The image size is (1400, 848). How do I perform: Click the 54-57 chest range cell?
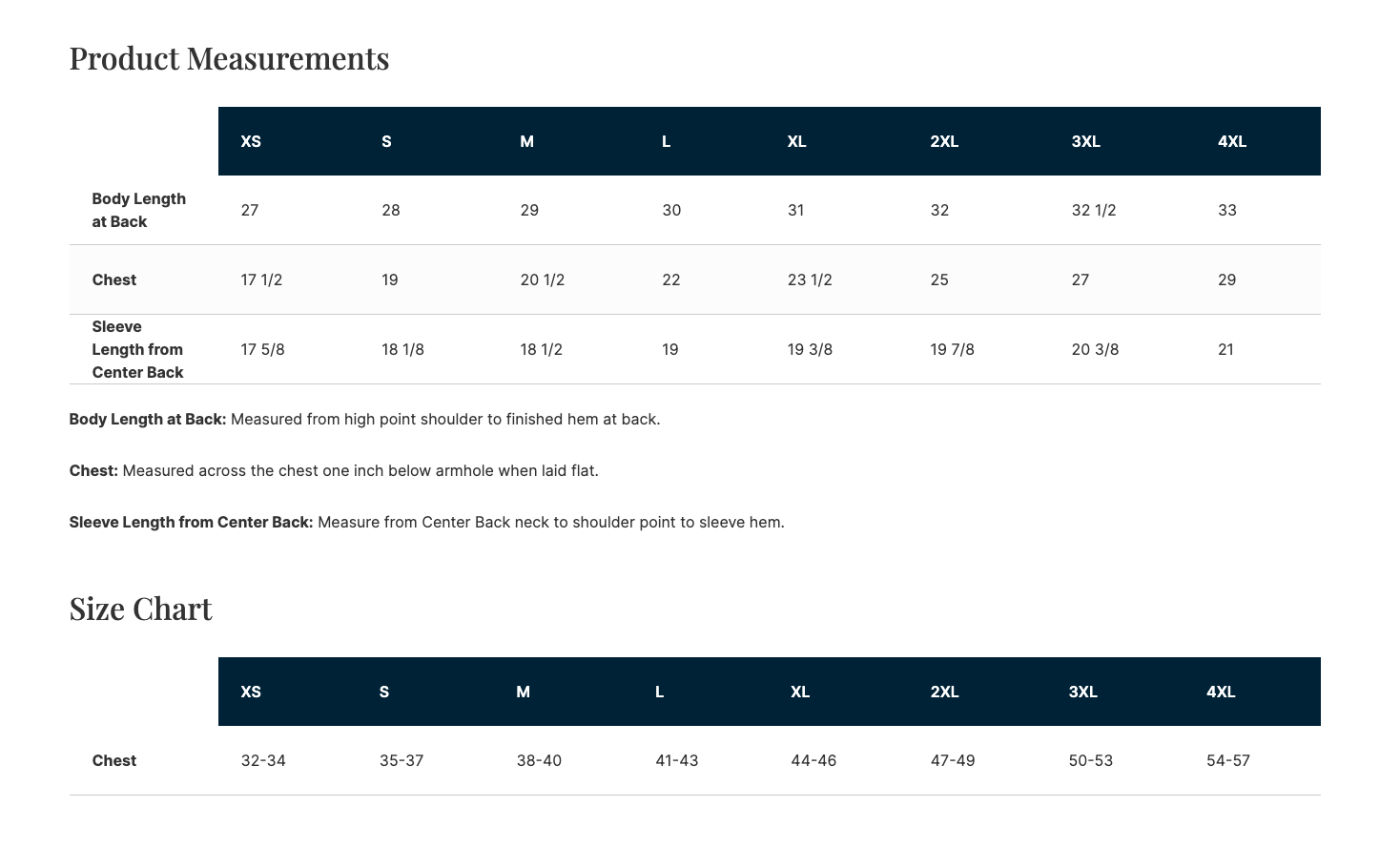1227,760
